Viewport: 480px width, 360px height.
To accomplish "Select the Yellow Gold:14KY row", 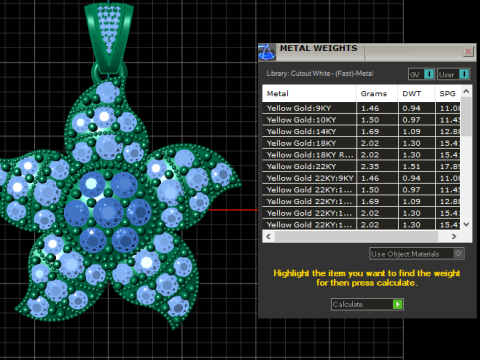I will (361, 131).
